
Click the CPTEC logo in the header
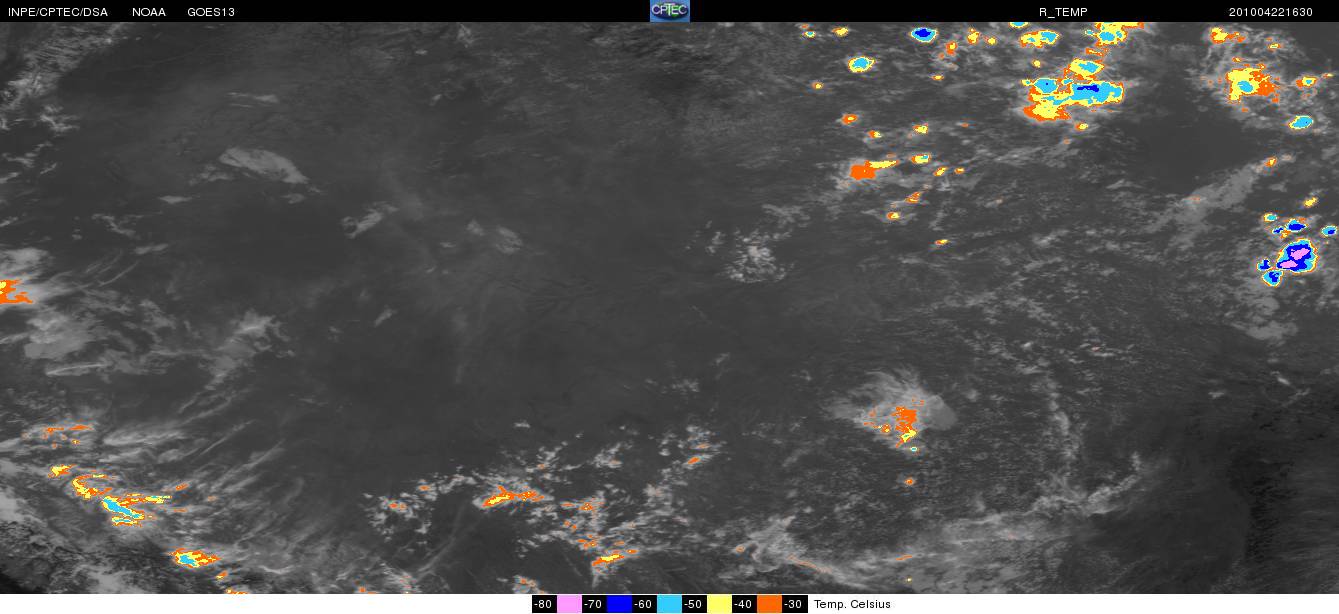point(670,11)
